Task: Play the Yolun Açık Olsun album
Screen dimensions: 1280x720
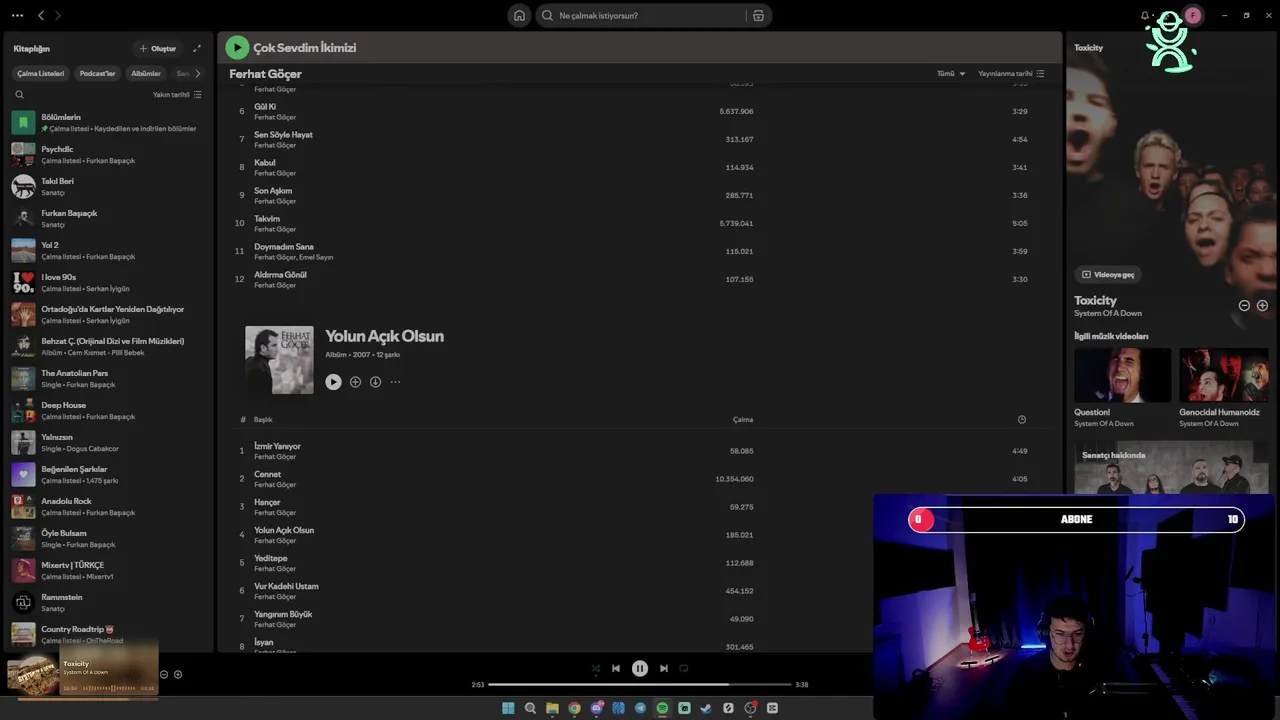Action: (333, 382)
